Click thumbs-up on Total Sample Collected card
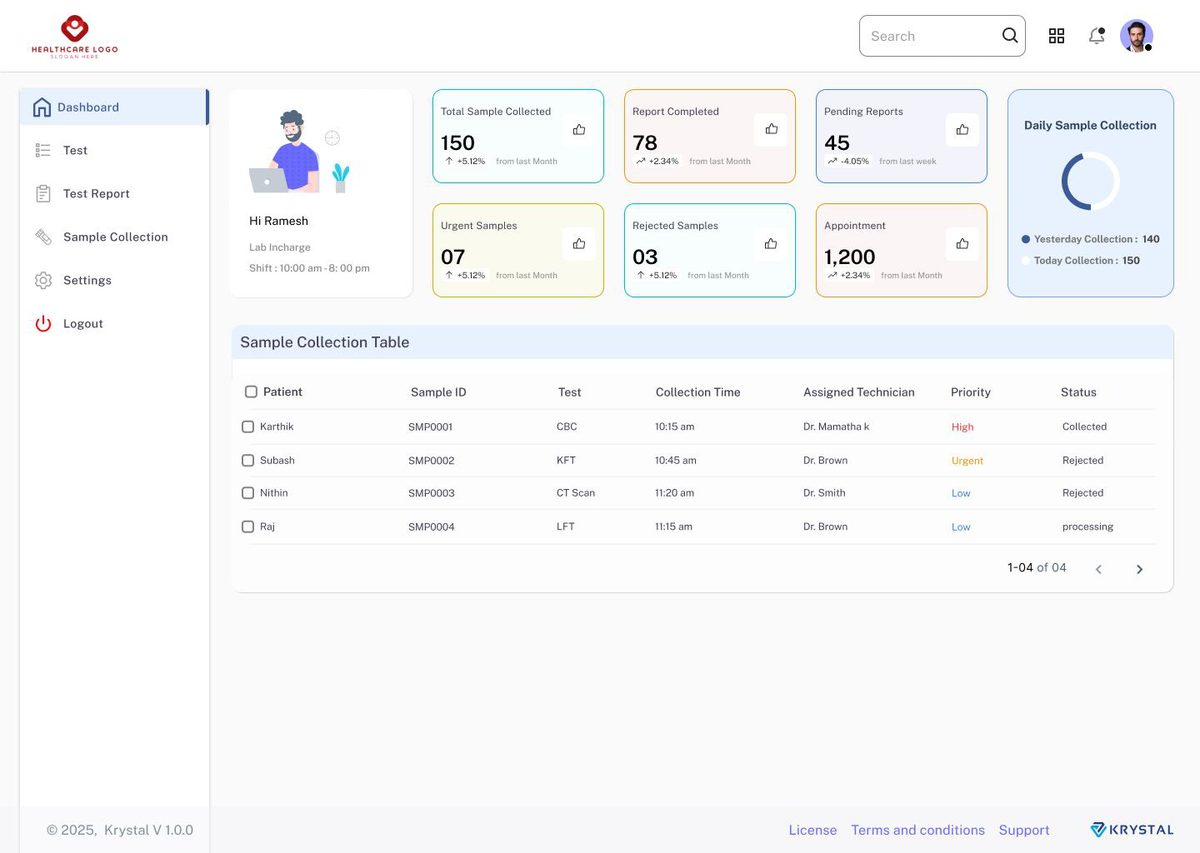Viewport: 1200px width, 853px height. point(579,130)
